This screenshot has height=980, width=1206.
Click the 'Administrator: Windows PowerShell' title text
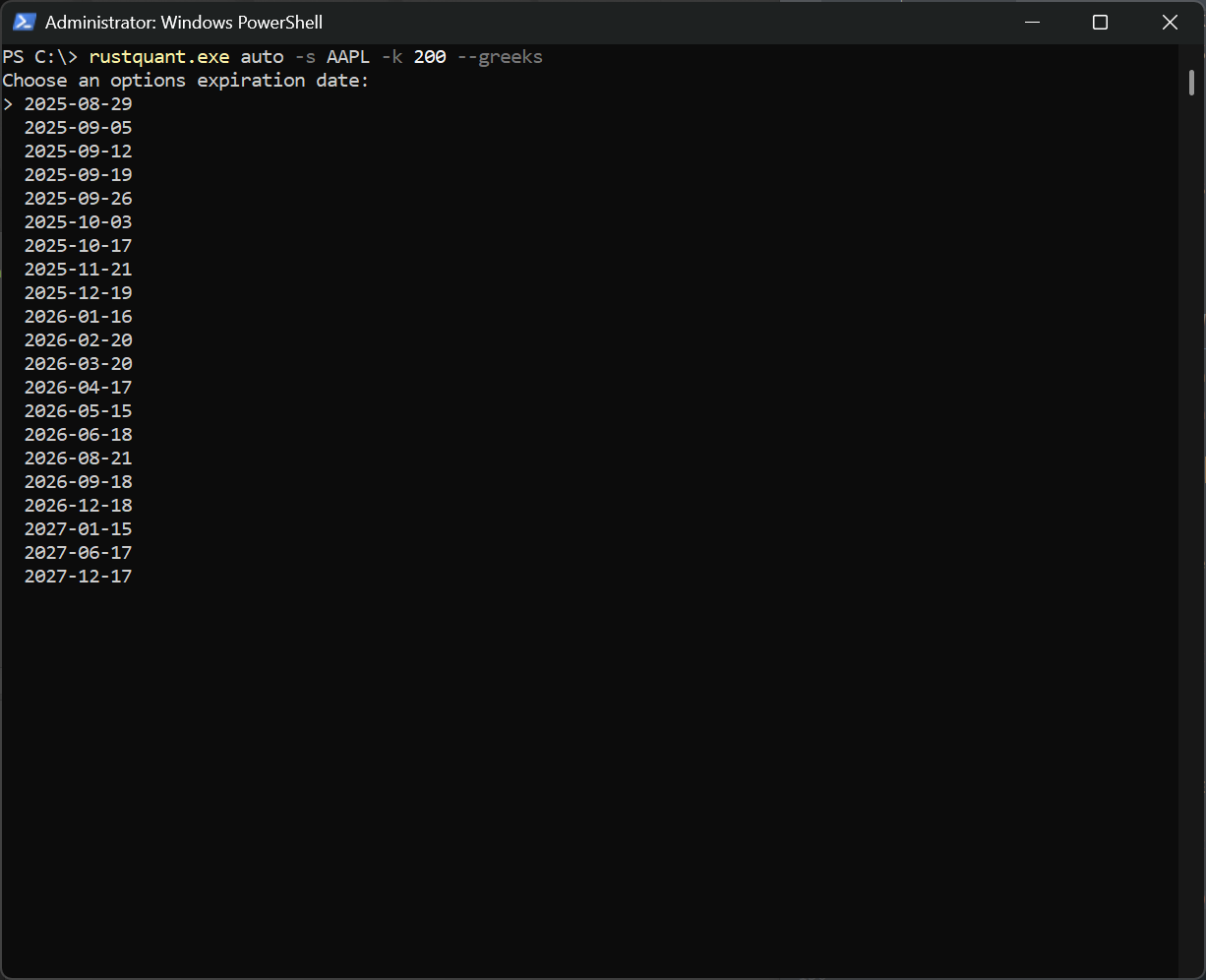[x=184, y=22]
